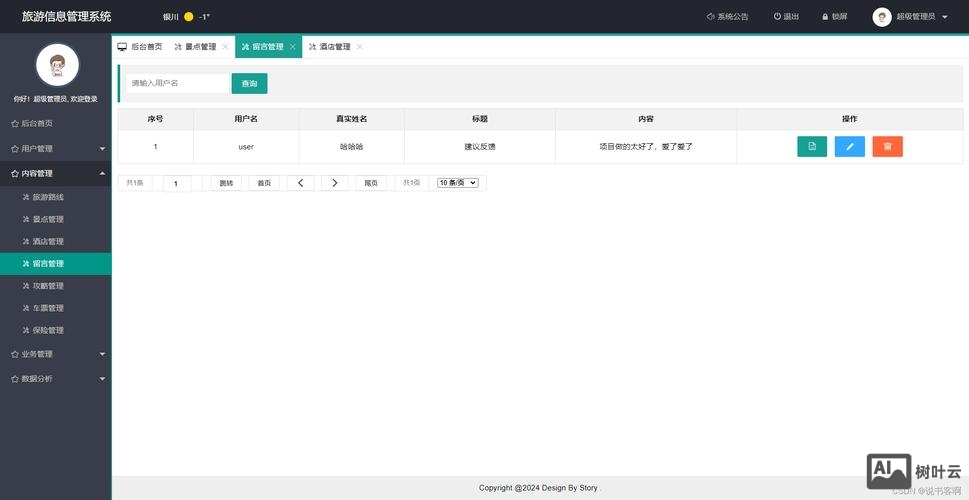Open 保险管理 in the sidebar

pos(56,330)
